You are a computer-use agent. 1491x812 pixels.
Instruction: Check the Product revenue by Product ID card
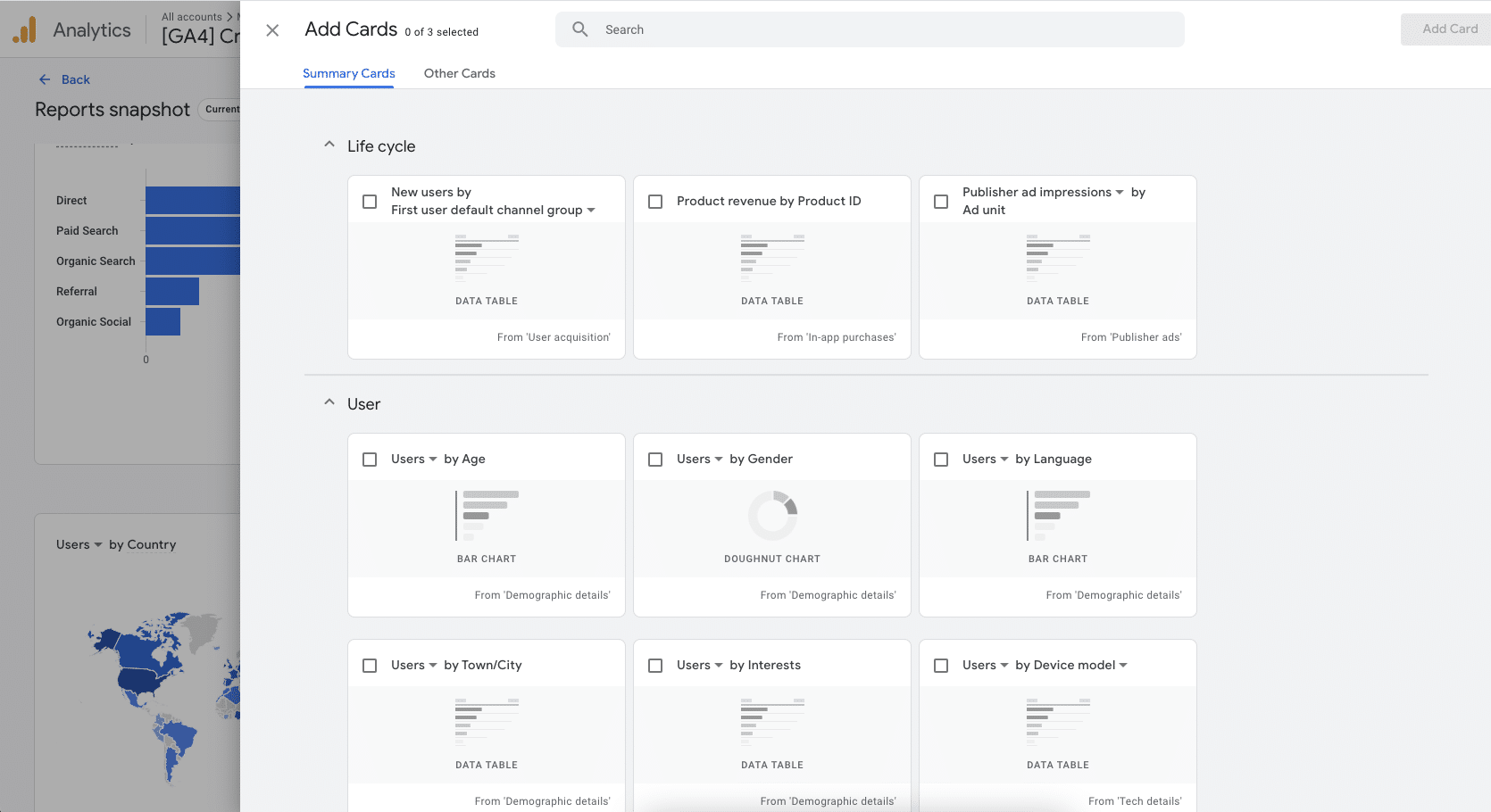(x=655, y=202)
